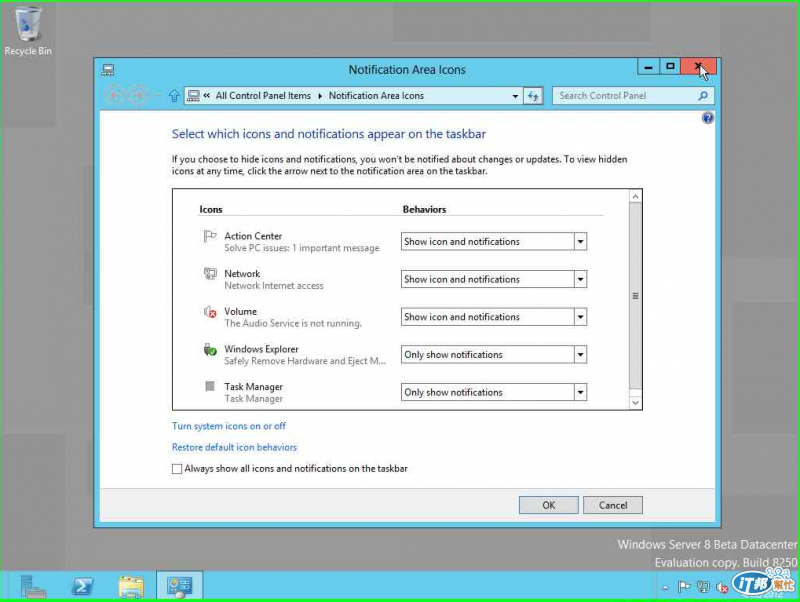Viewport: 800px width, 602px height.
Task: Click the network icon in system tray
Action: tap(703, 587)
